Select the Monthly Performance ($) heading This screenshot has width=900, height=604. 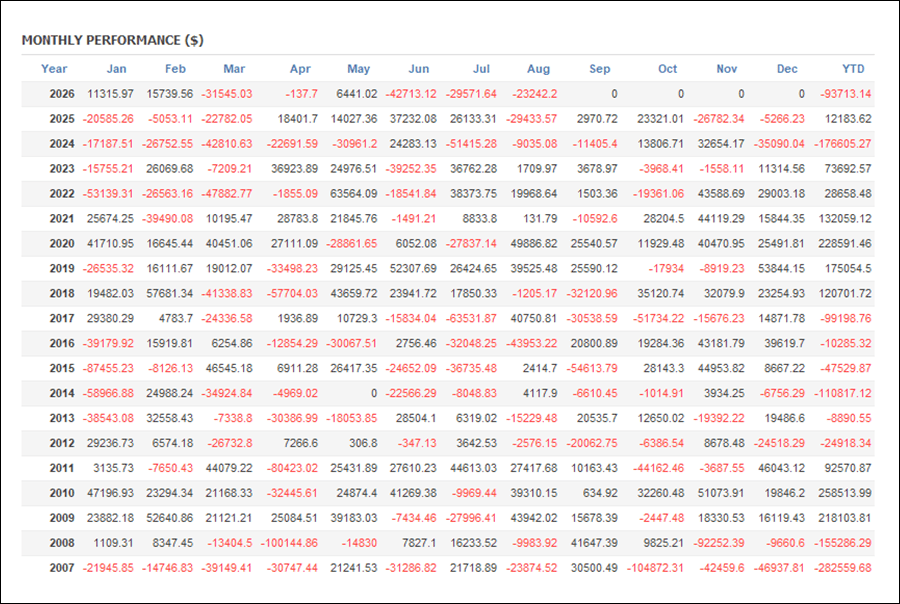click(112, 40)
